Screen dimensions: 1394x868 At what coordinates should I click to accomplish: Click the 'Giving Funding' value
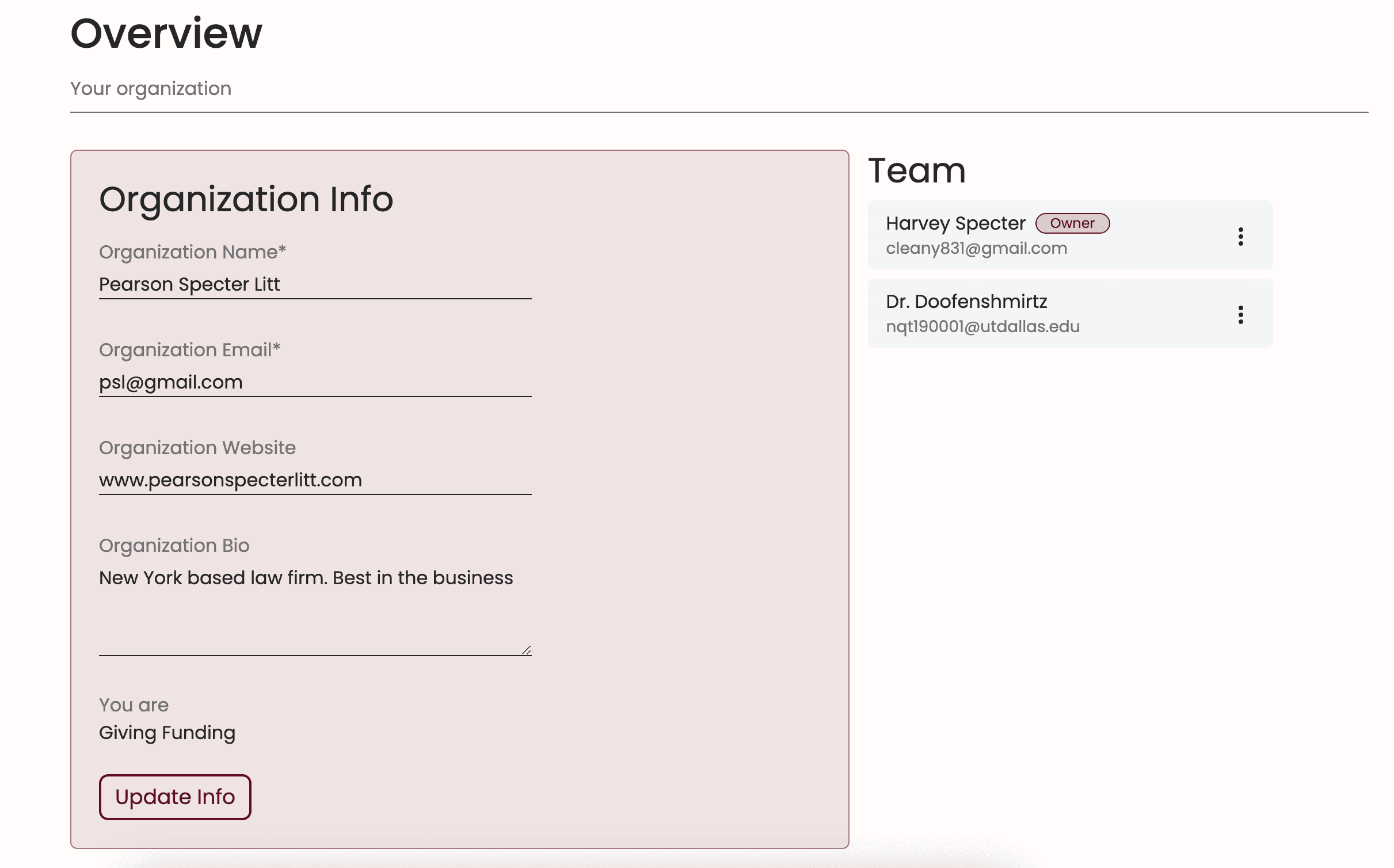click(167, 733)
